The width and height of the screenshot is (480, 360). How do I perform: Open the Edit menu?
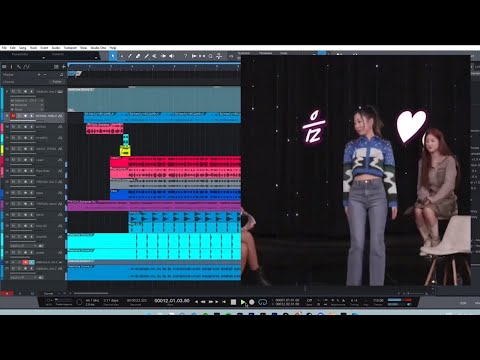(x=13, y=48)
